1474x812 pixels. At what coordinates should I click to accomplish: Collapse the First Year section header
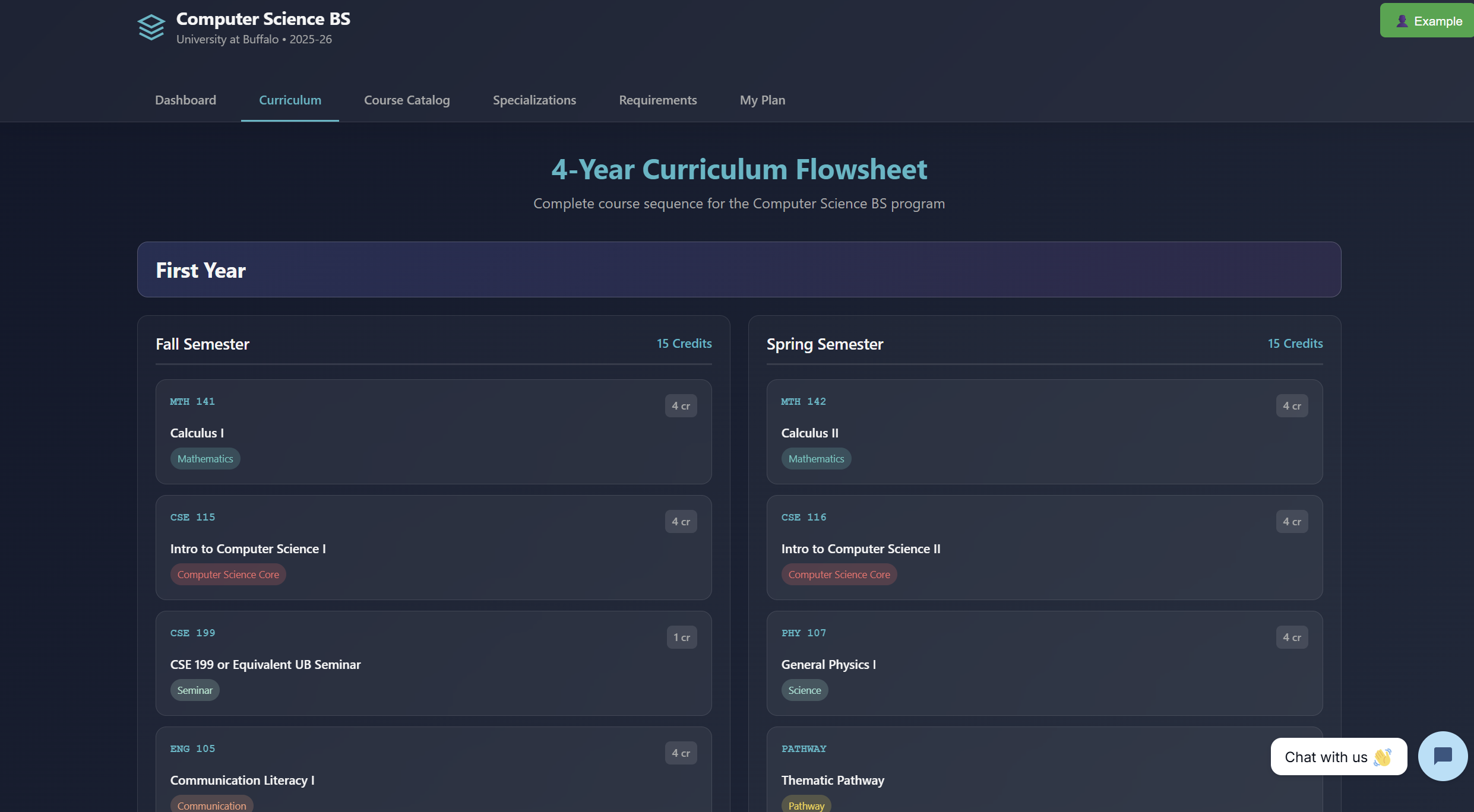point(738,269)
